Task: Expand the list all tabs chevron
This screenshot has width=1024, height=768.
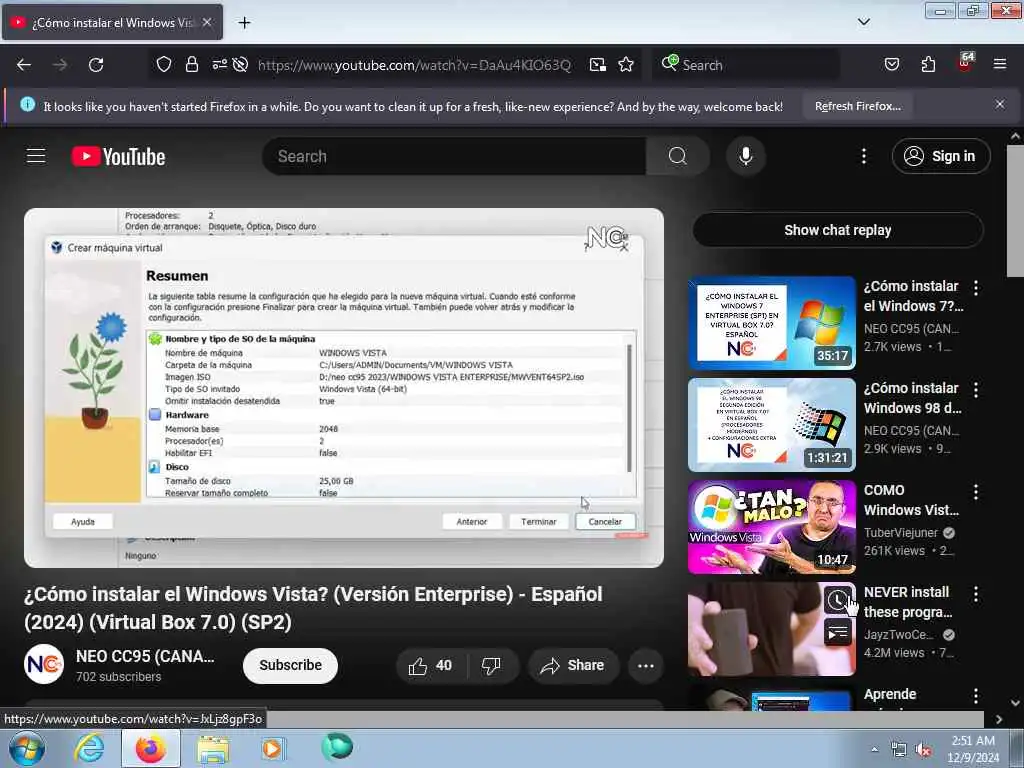Action: pos(863,22)
